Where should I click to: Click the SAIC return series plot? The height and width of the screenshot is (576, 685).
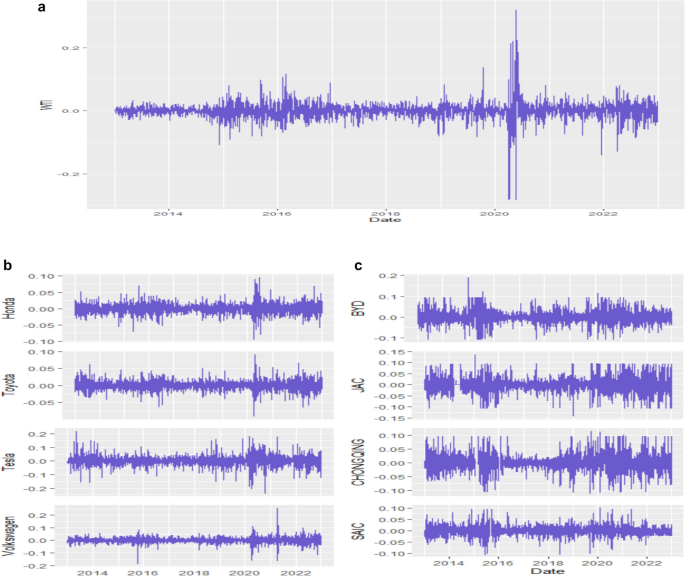pyautogui.click(x=548, y=531)
